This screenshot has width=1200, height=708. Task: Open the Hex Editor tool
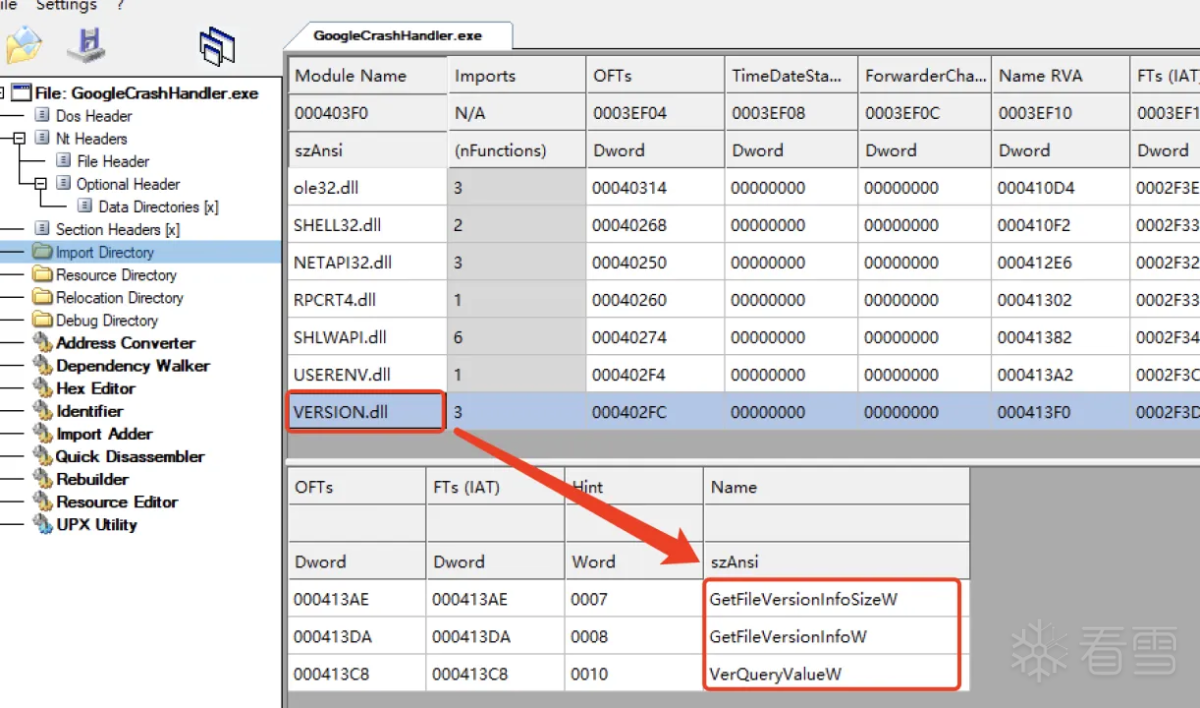[96, 388]
